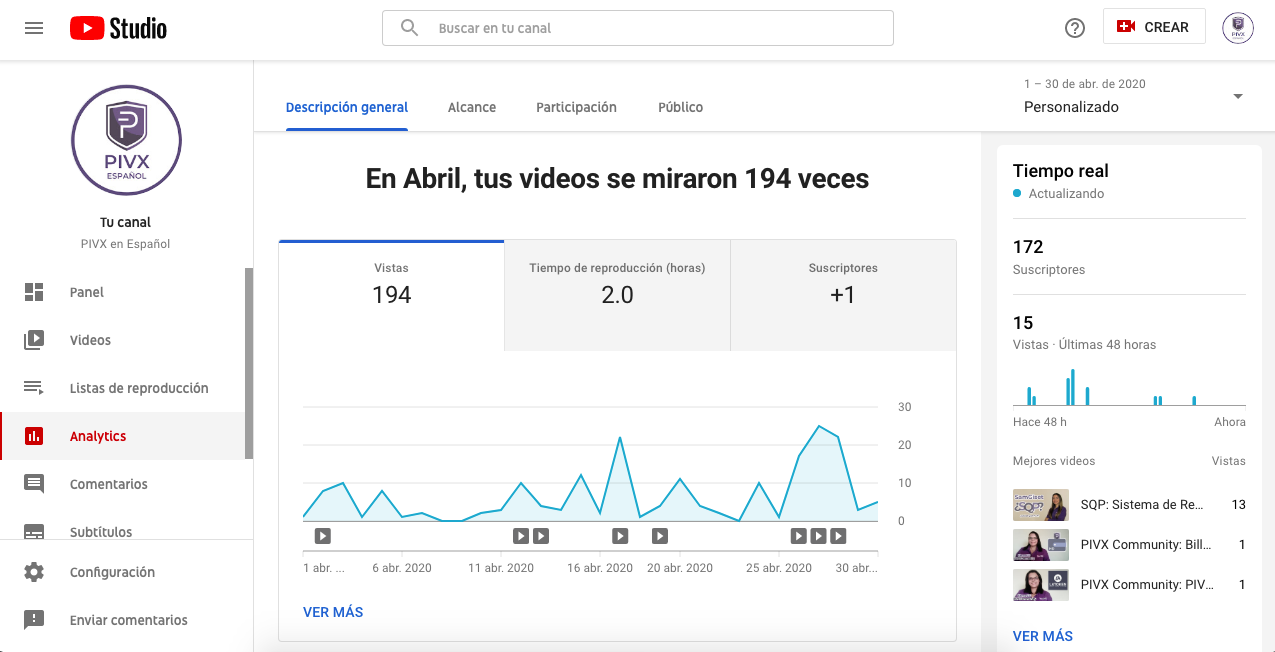Viewport: 1275px width, 652px height.
Task: Click the 15 Vistas last 48 hours value
Action: 1023,323
